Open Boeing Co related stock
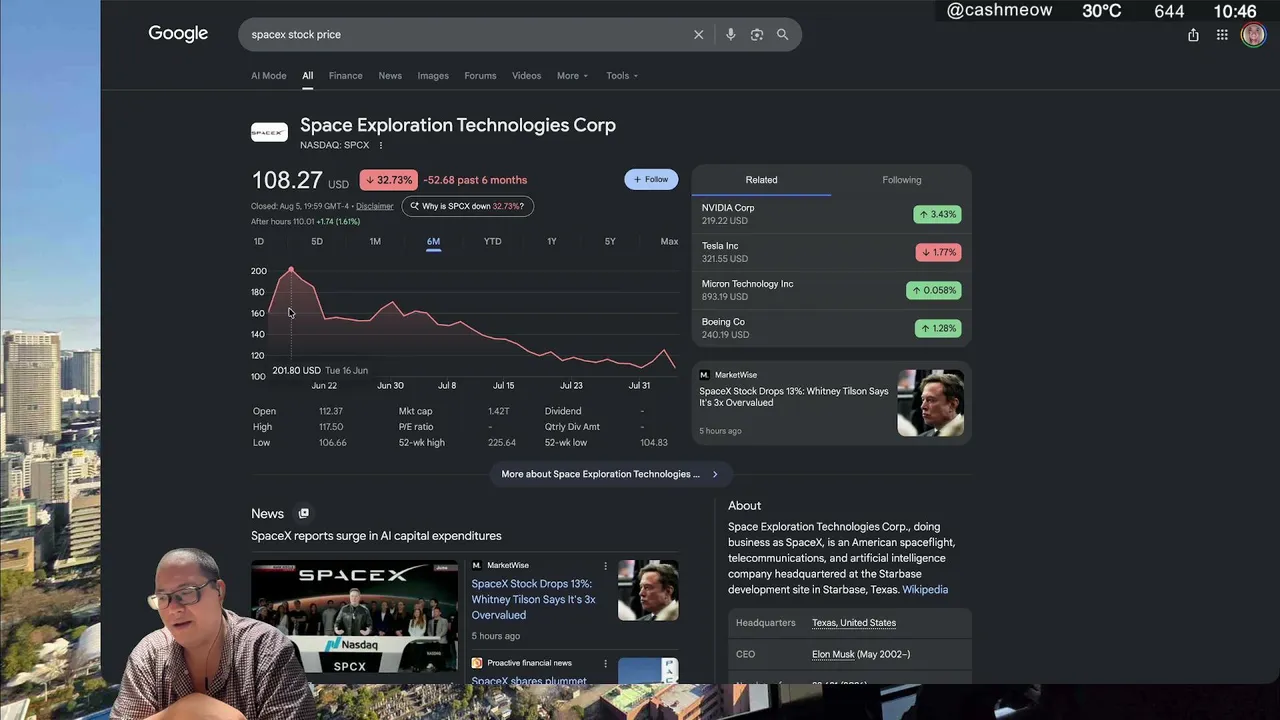1280x720 pixels. point(831,328)
